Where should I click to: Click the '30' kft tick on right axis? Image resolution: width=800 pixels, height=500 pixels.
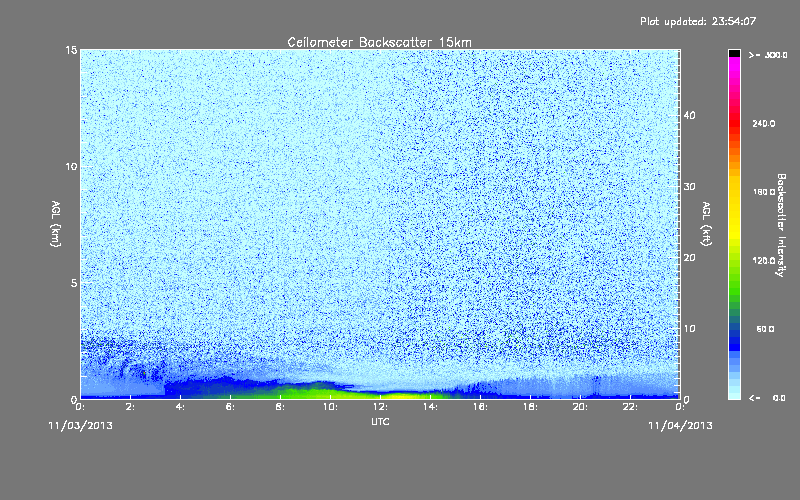(689, 187)
